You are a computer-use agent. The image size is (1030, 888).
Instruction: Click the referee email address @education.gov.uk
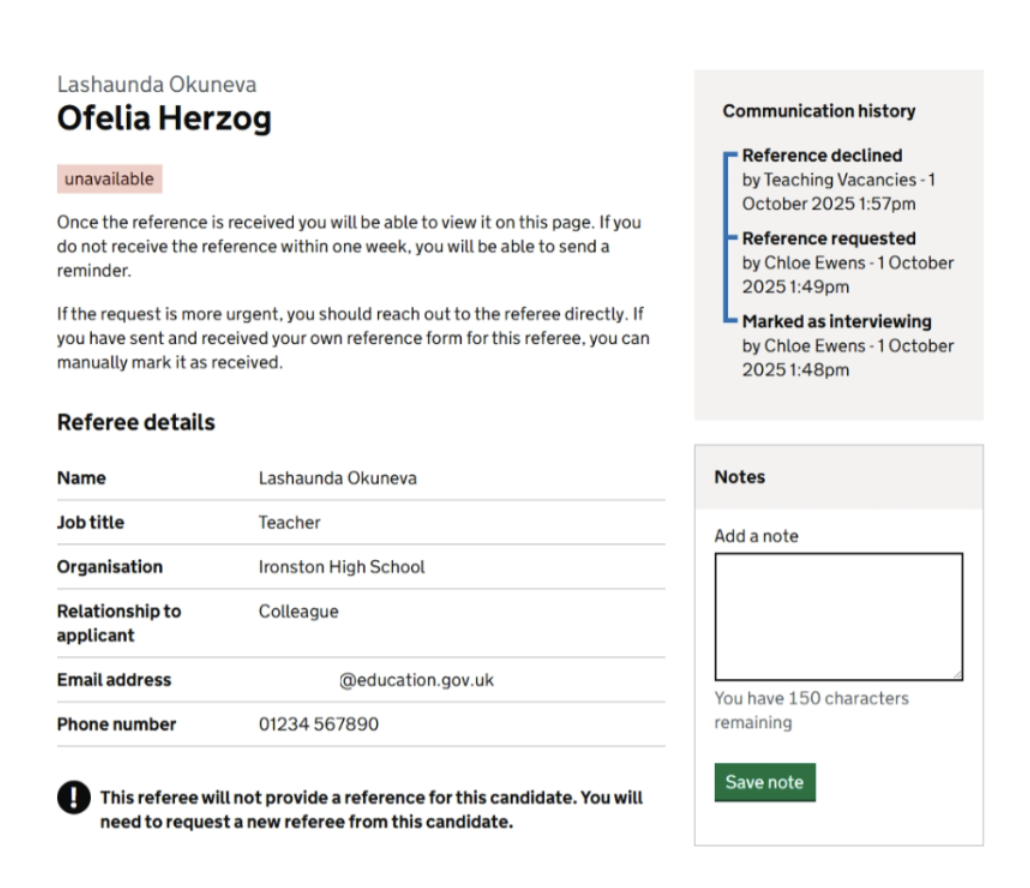tap(416, 680)
